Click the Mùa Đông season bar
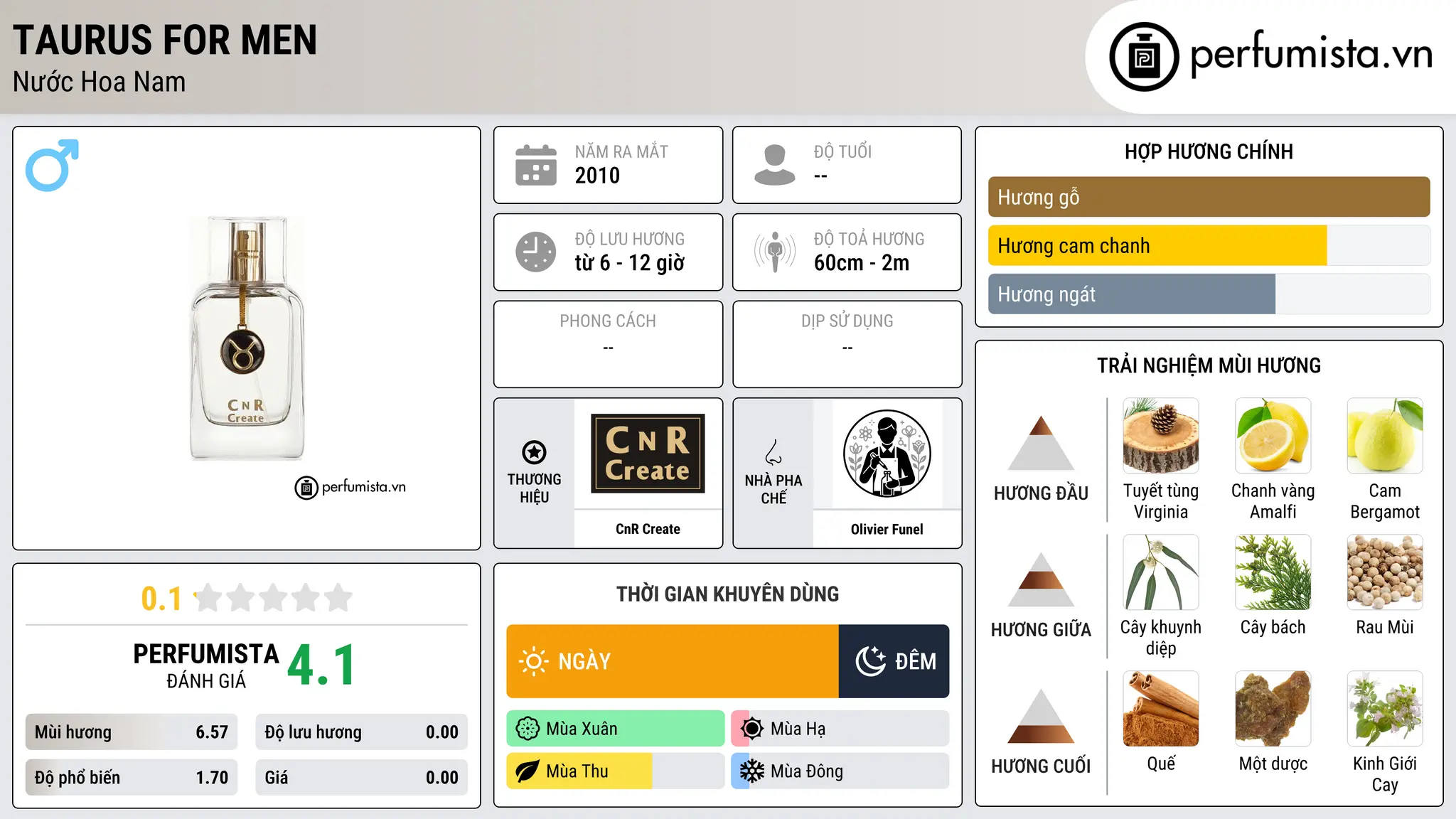The width and height of the screenshot is (1456, 819). click(840, 771)
